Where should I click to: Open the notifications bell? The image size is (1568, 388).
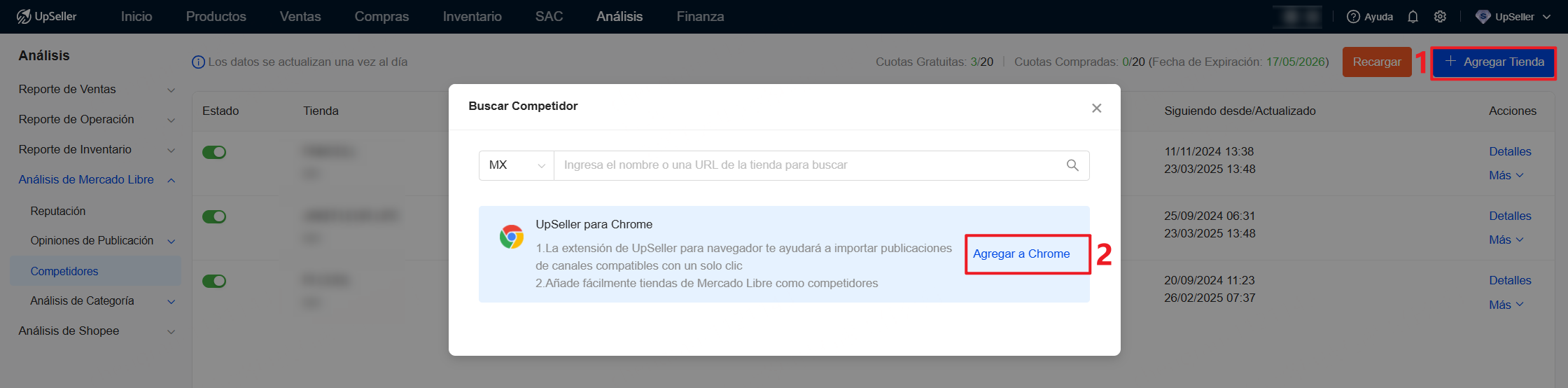point(1413,17)
